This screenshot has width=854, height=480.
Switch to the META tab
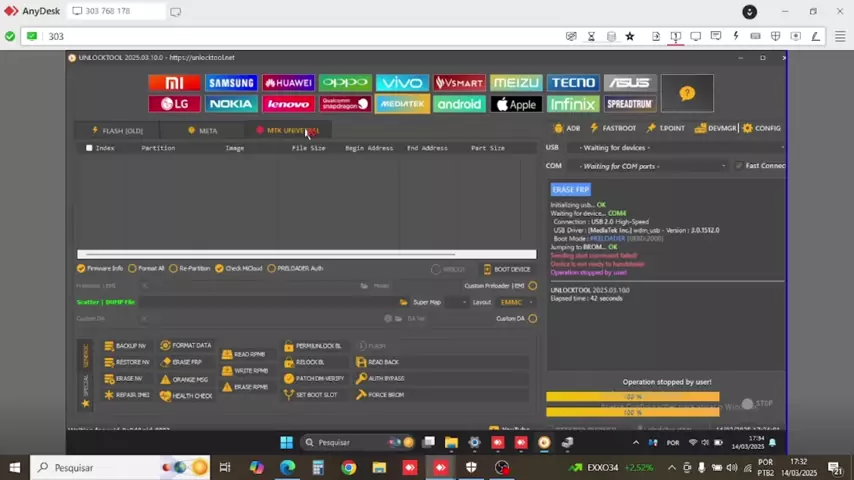[202, 131]
